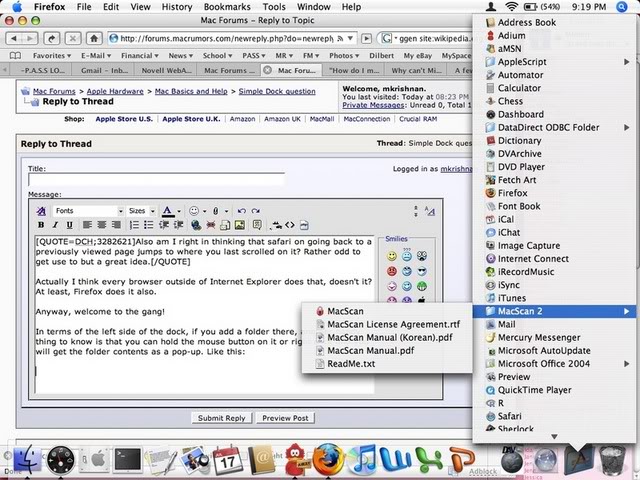640x480 pixels.
Task: Insert hyperlink with globe icon
Action: [x=196, y=225]
